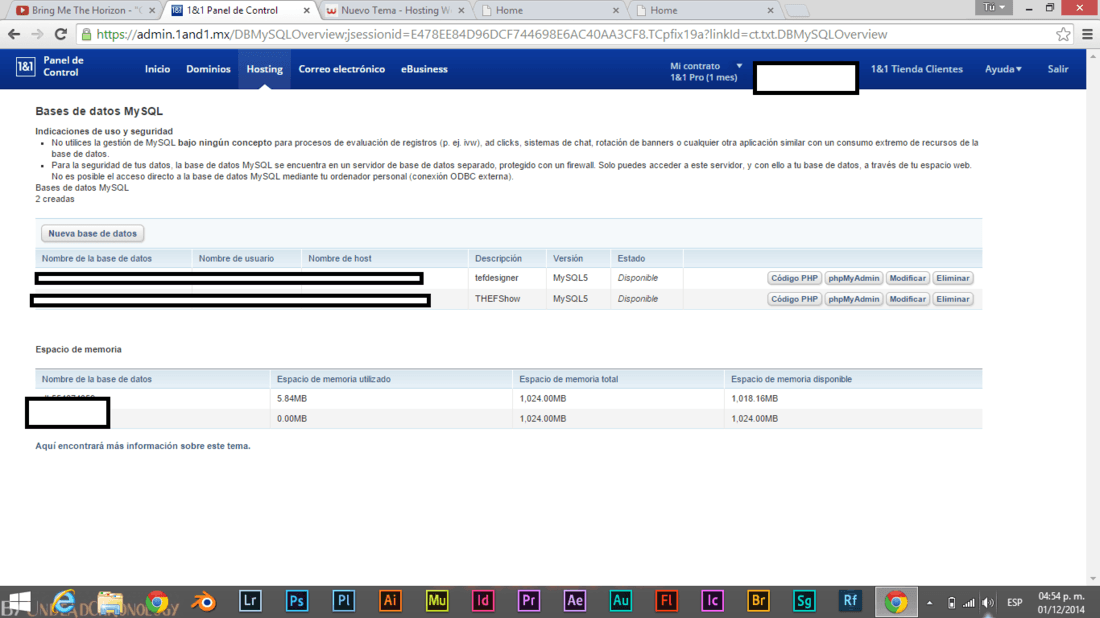The width and height of the screenshot is (1100, 618).
Task: Click Eliminar for THEFShow database
Action: (953, 299)
